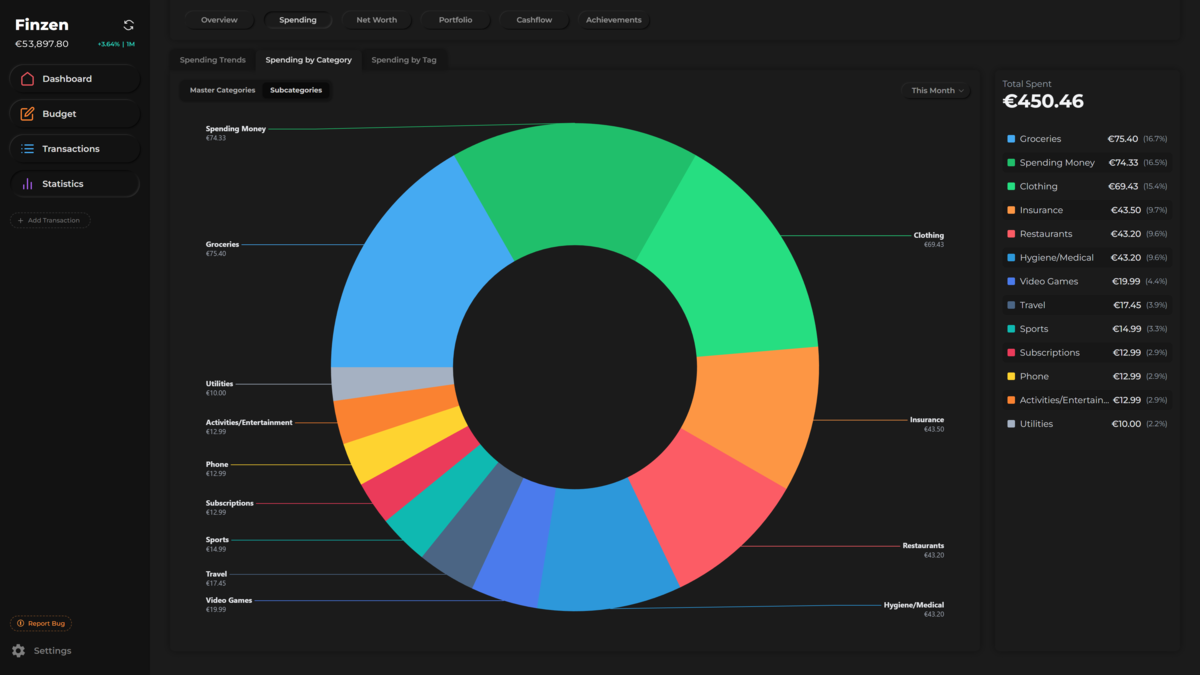Switch to Master Categories view

click(x=222, y=91)
